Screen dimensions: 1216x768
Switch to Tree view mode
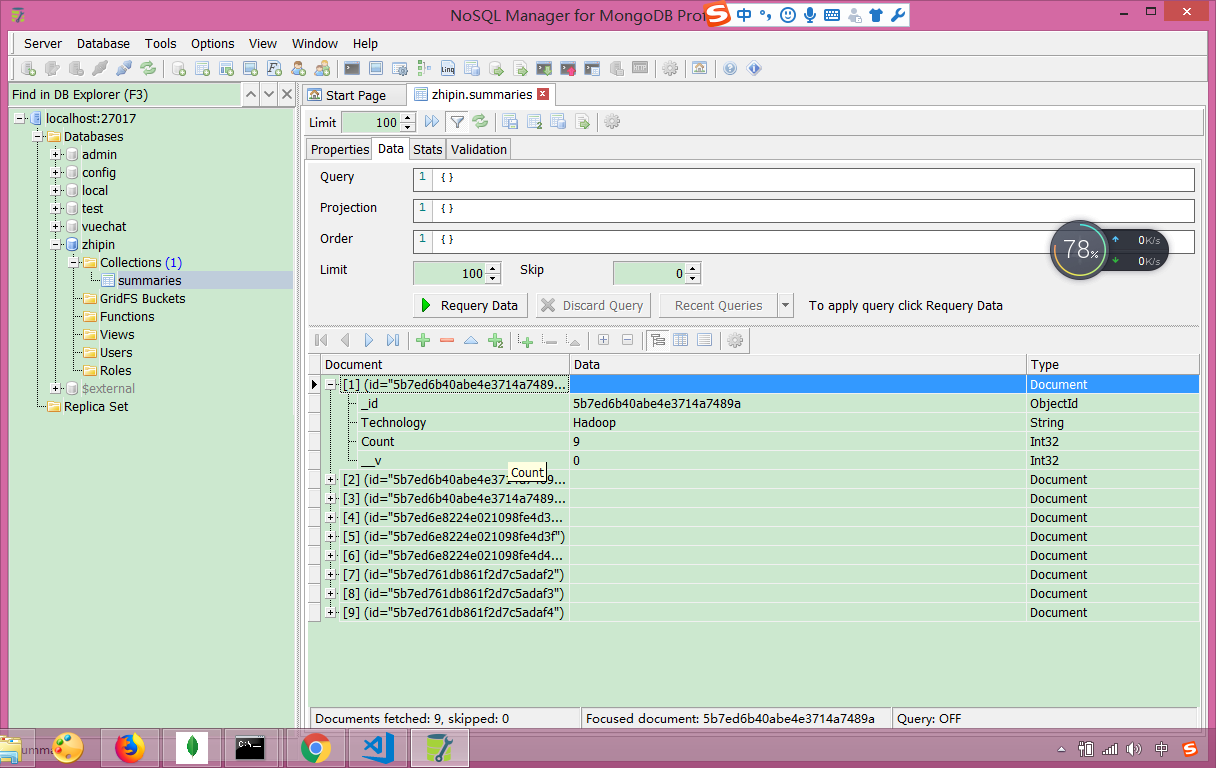(658, 341)
